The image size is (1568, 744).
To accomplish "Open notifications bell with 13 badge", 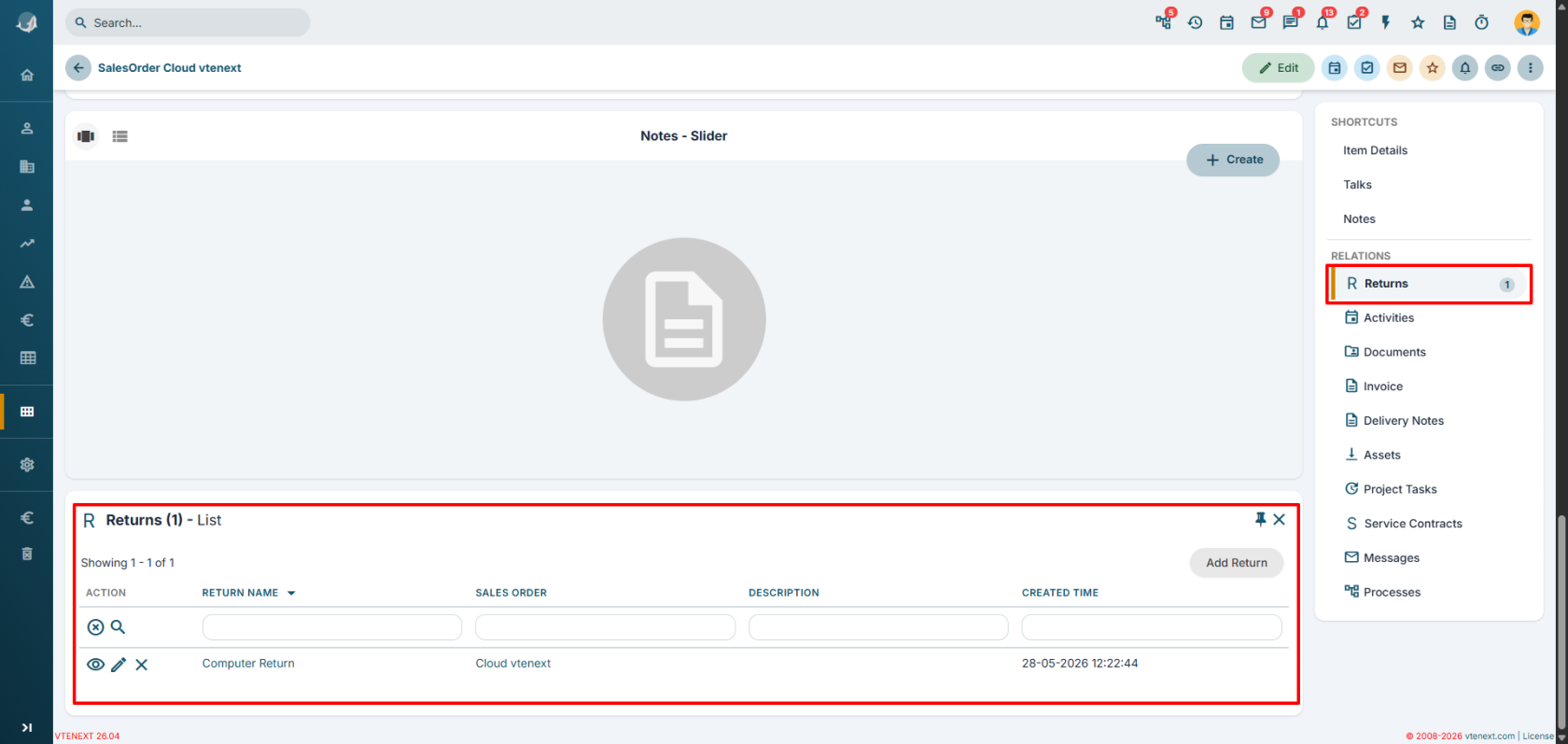I will pyautogui.click(x=1322, y=22).
